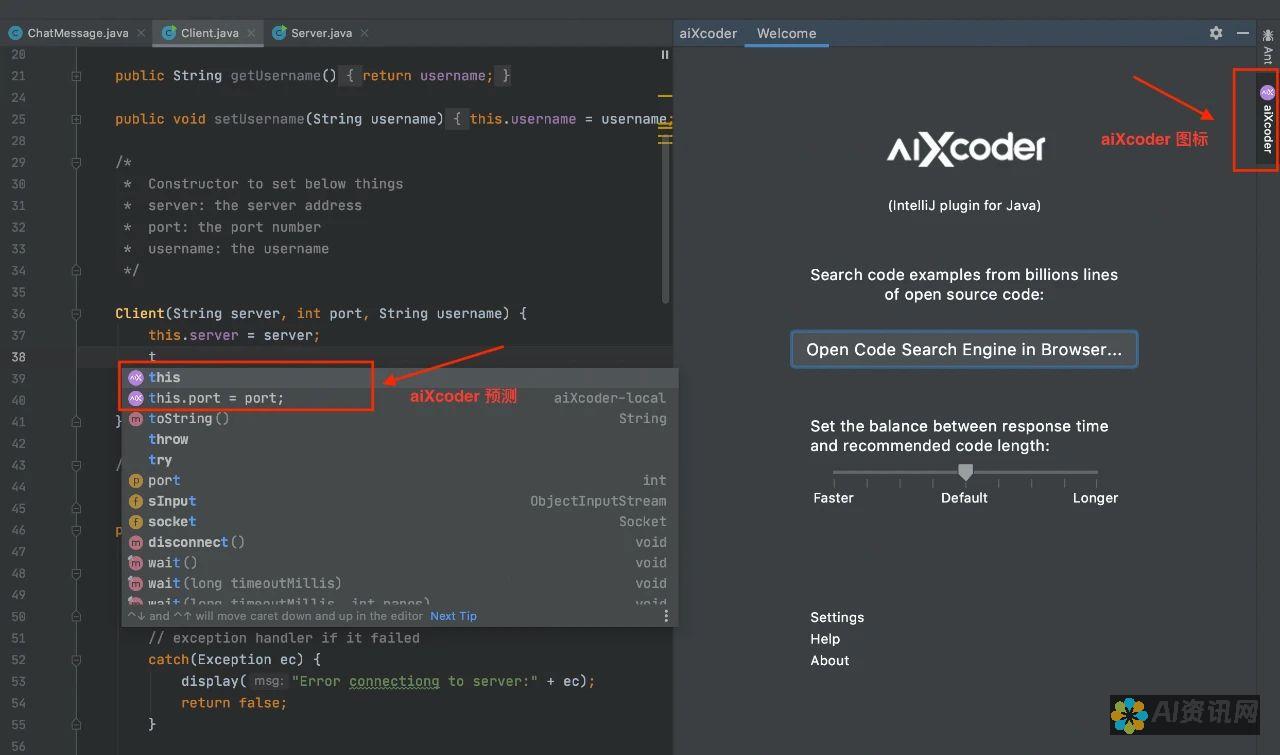This screenshot has height=755, width=1280.
Task: Open aiXcoder Settings link
Action: [837, 617]
